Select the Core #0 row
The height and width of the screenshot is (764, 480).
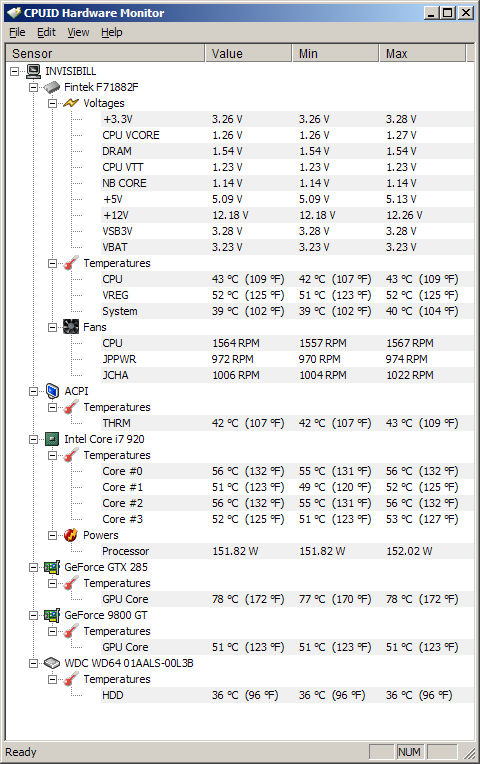pyautogui.click(x=287, y=471)
